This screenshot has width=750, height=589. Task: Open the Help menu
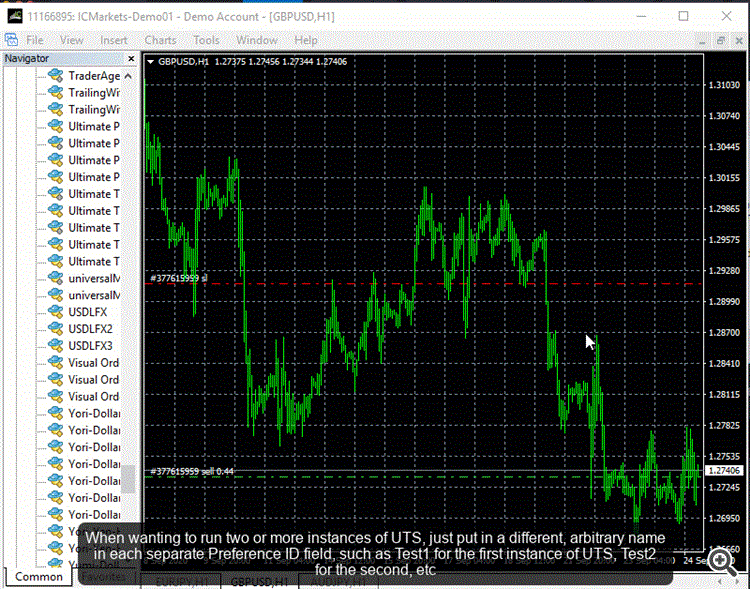click(306, 40)
